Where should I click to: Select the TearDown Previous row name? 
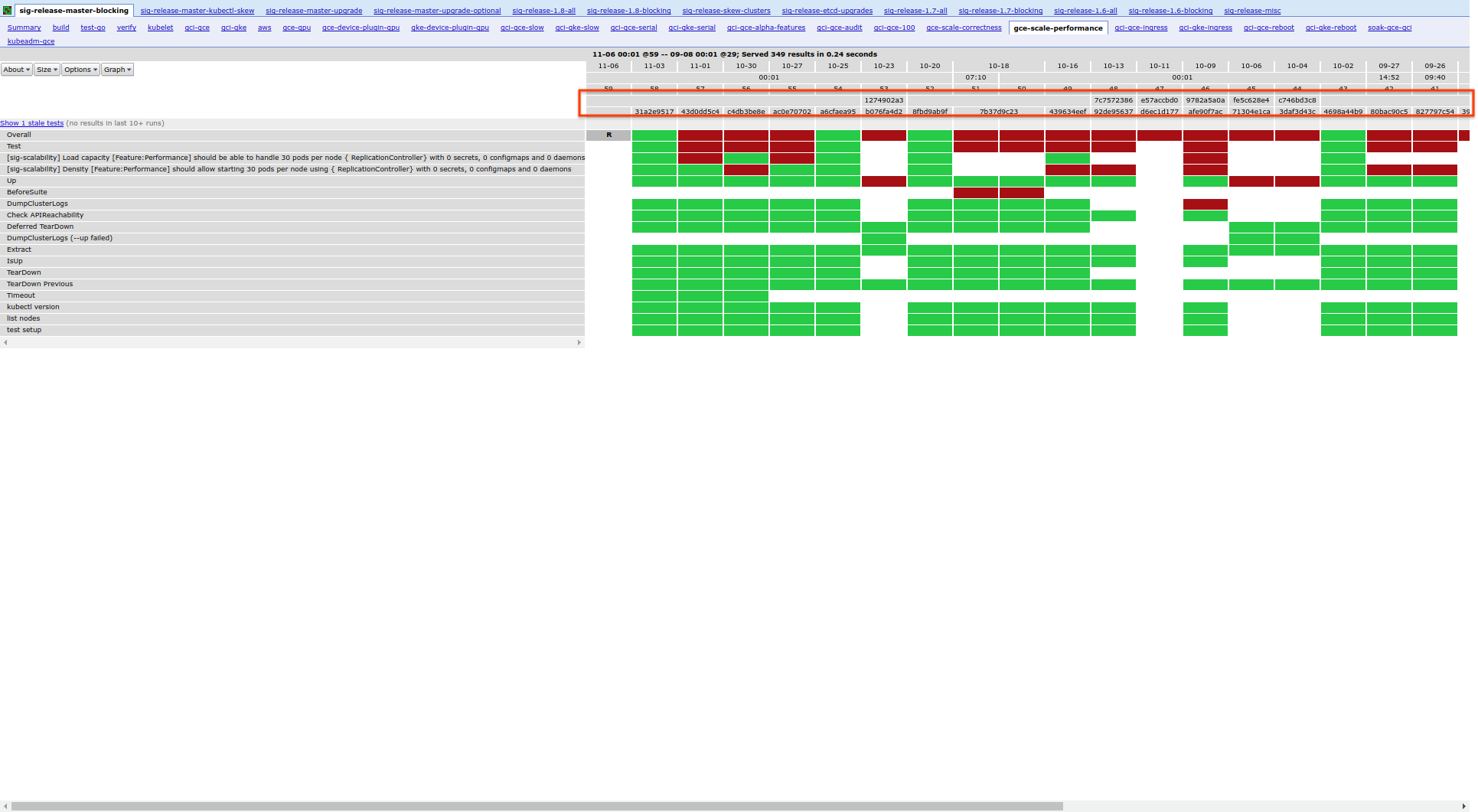[x=40, y=284]
